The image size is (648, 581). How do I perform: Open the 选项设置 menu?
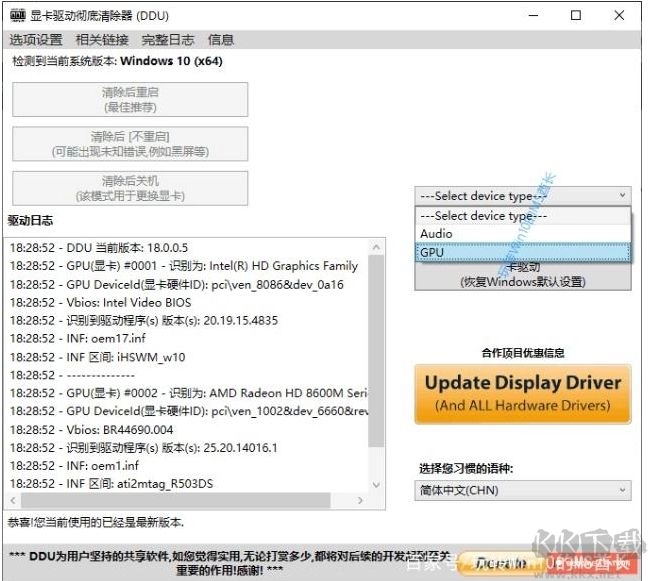point(36,40)
